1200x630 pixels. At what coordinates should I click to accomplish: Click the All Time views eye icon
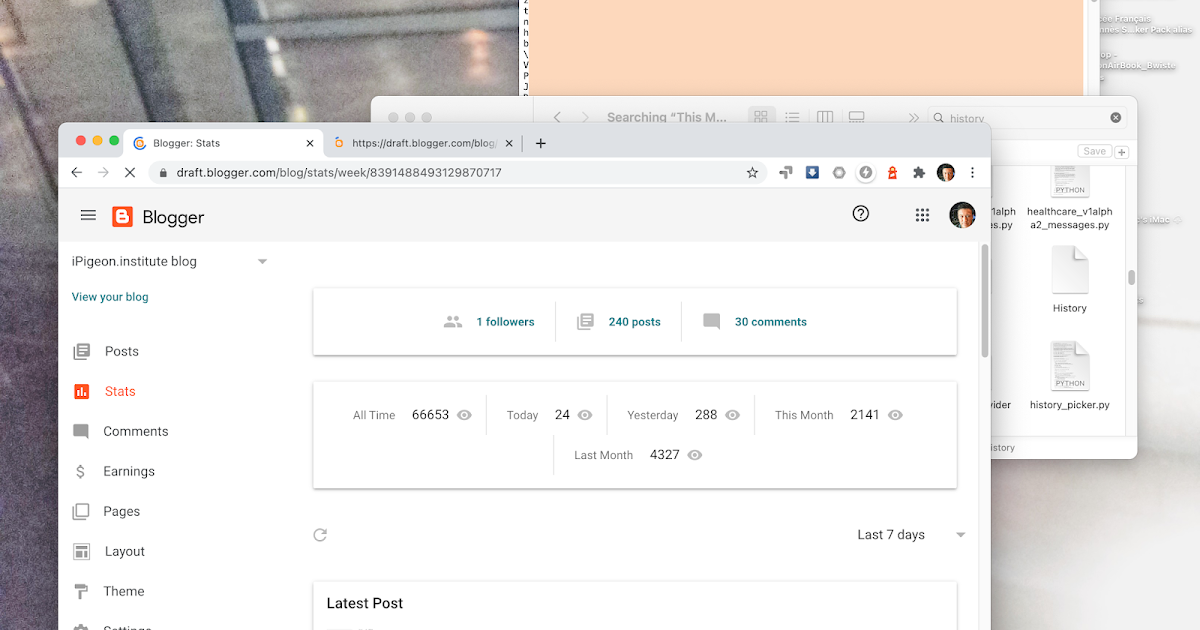tap(464, 415)
